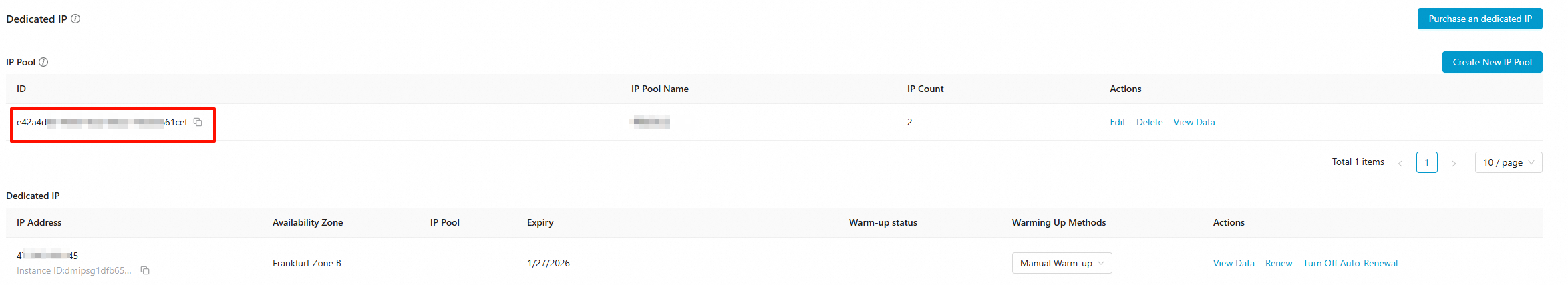
Task: Click info icon next to IP Pool
Action: pyautogui.click(x=43, y=62)
